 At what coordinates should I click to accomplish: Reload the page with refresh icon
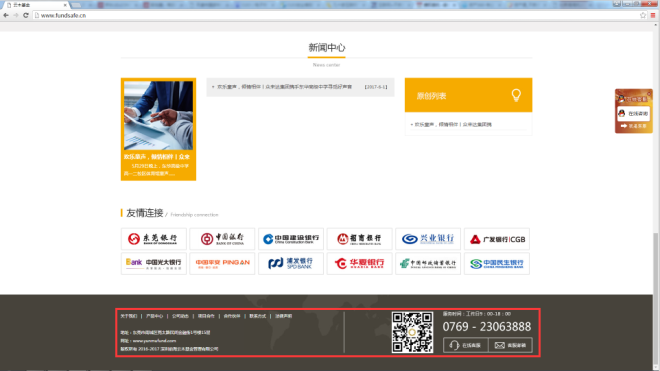click(26, 15)
